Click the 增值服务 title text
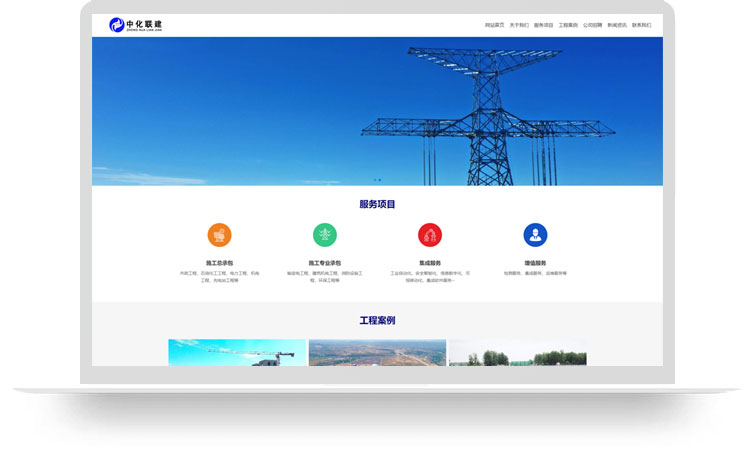 click(x=535, y=263)
